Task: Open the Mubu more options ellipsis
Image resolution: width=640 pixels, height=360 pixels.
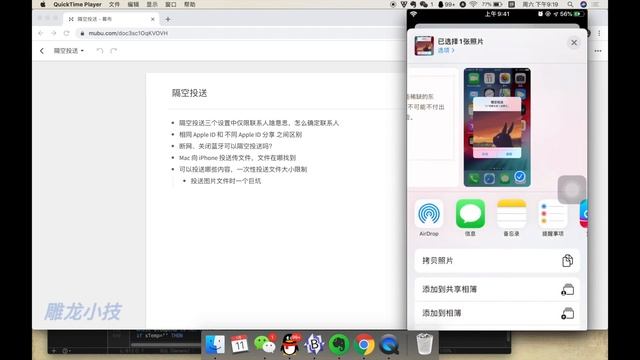Action: (x=598, y=51)
